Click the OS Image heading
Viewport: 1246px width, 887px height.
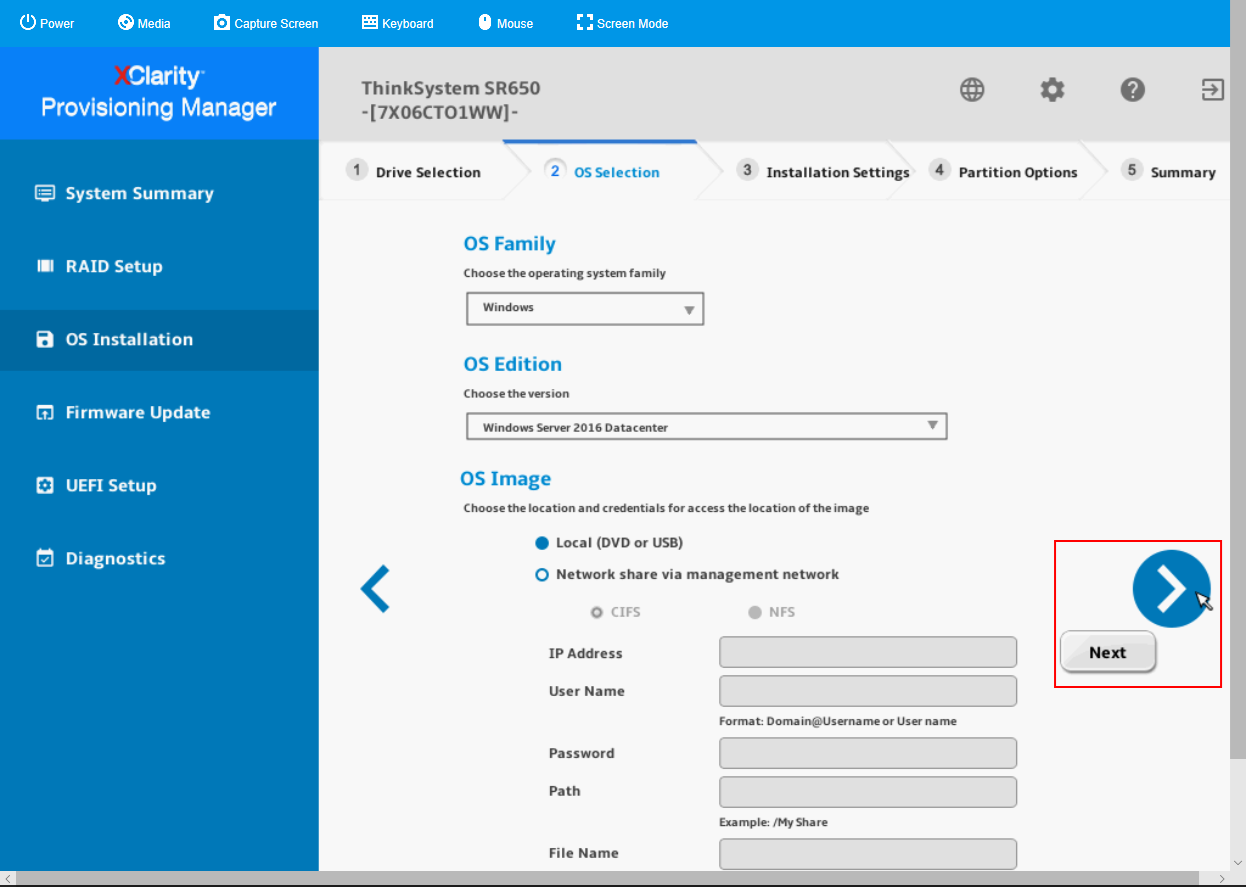[506, 479]
